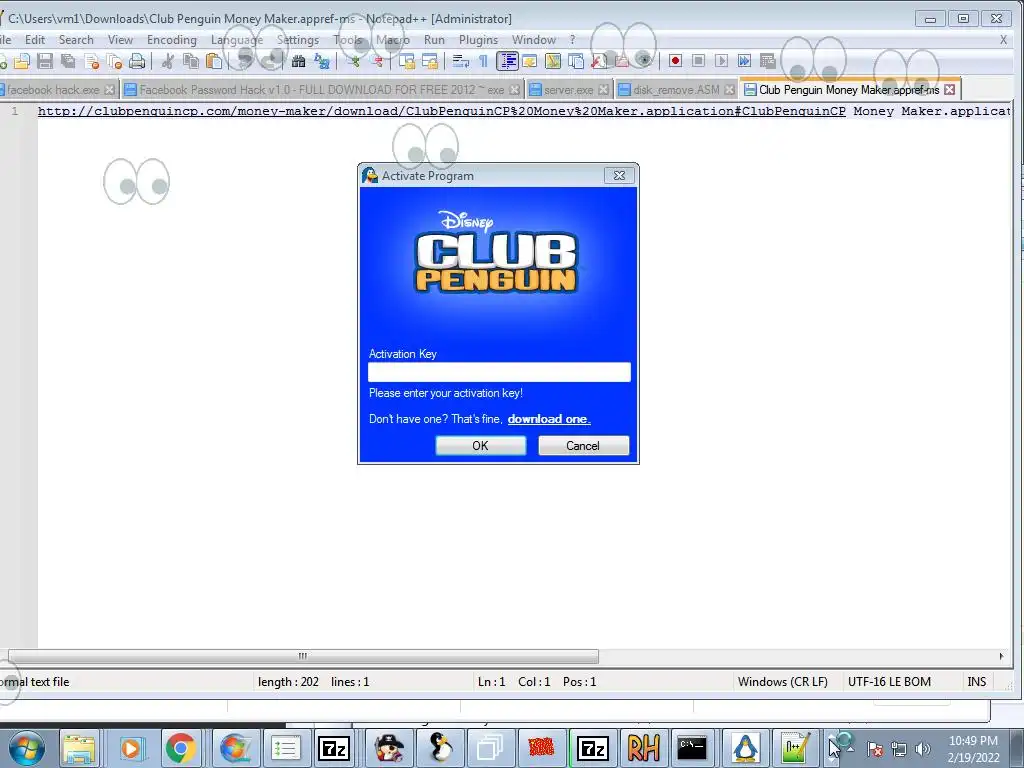Viewport: 1024px width, 768px height.
Task: Open a file with the toolbar Open icon
Action: [22, 61]
